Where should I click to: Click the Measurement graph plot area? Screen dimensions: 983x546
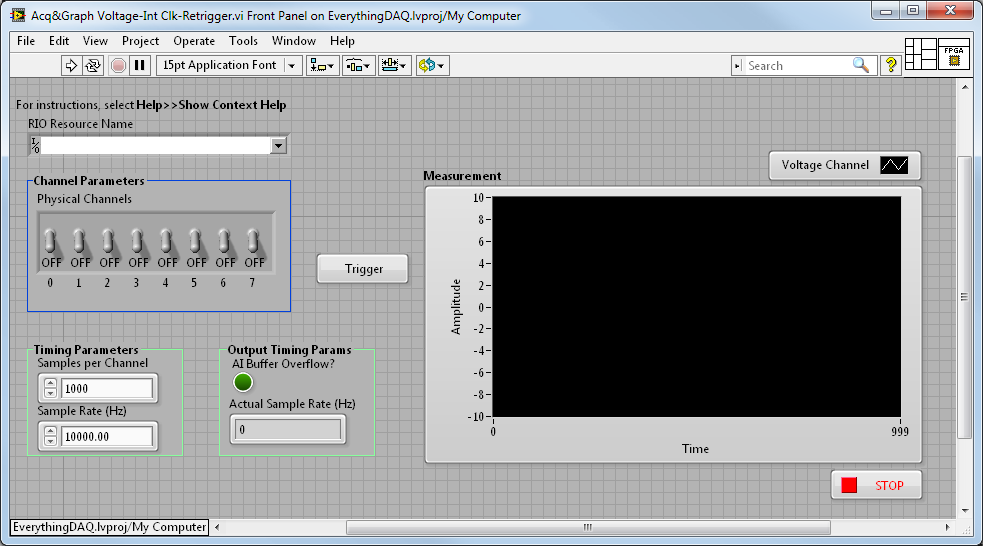click(696, 307)
